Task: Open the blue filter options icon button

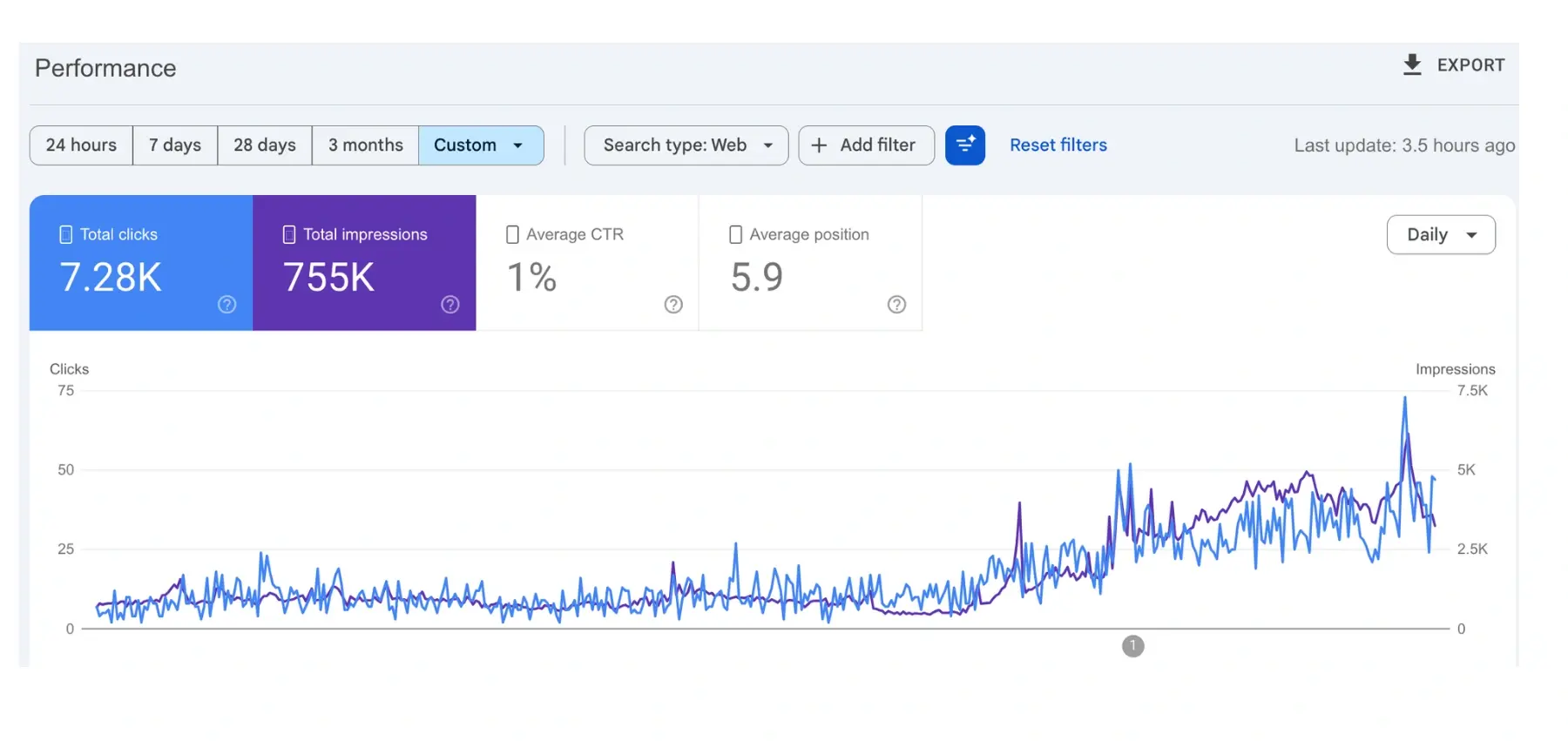Action: click(x=965, y=145)
